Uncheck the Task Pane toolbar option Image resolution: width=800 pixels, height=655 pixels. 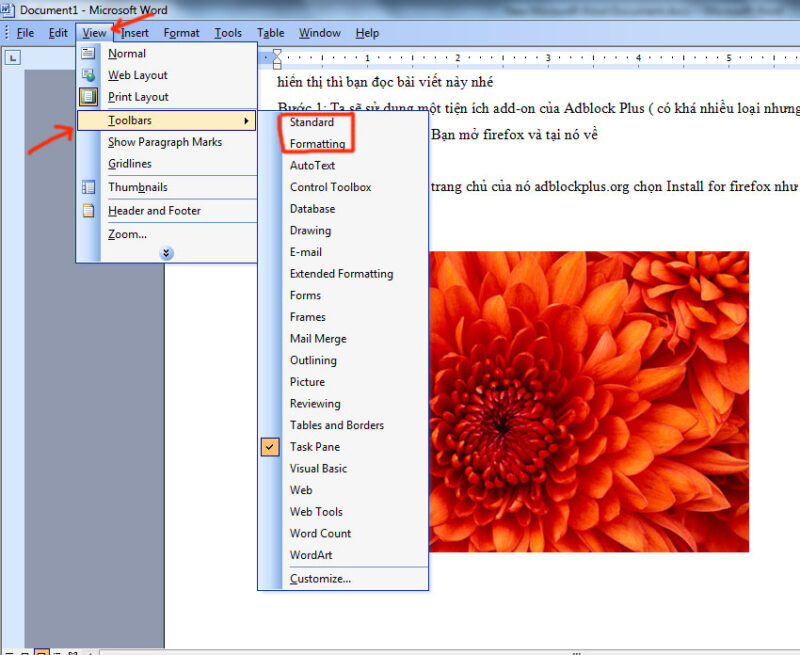coord(314,447)
